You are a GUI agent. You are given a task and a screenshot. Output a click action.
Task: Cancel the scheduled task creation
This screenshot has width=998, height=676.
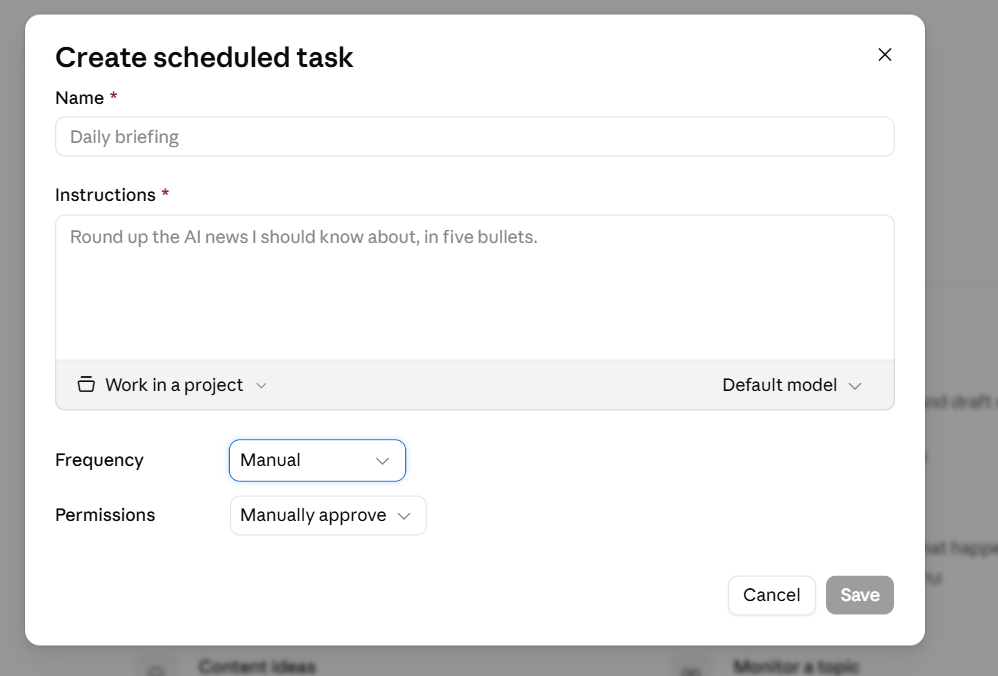point(771,595)
